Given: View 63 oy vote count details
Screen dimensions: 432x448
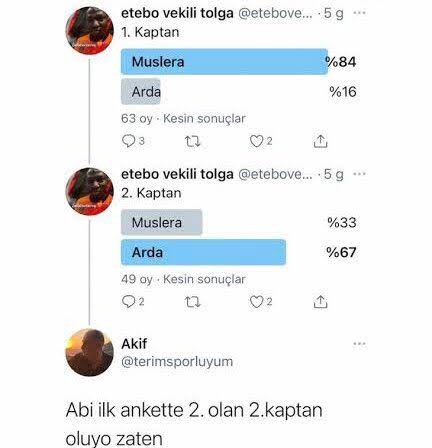Looking at the screenshot, I should tap(137, 119).
